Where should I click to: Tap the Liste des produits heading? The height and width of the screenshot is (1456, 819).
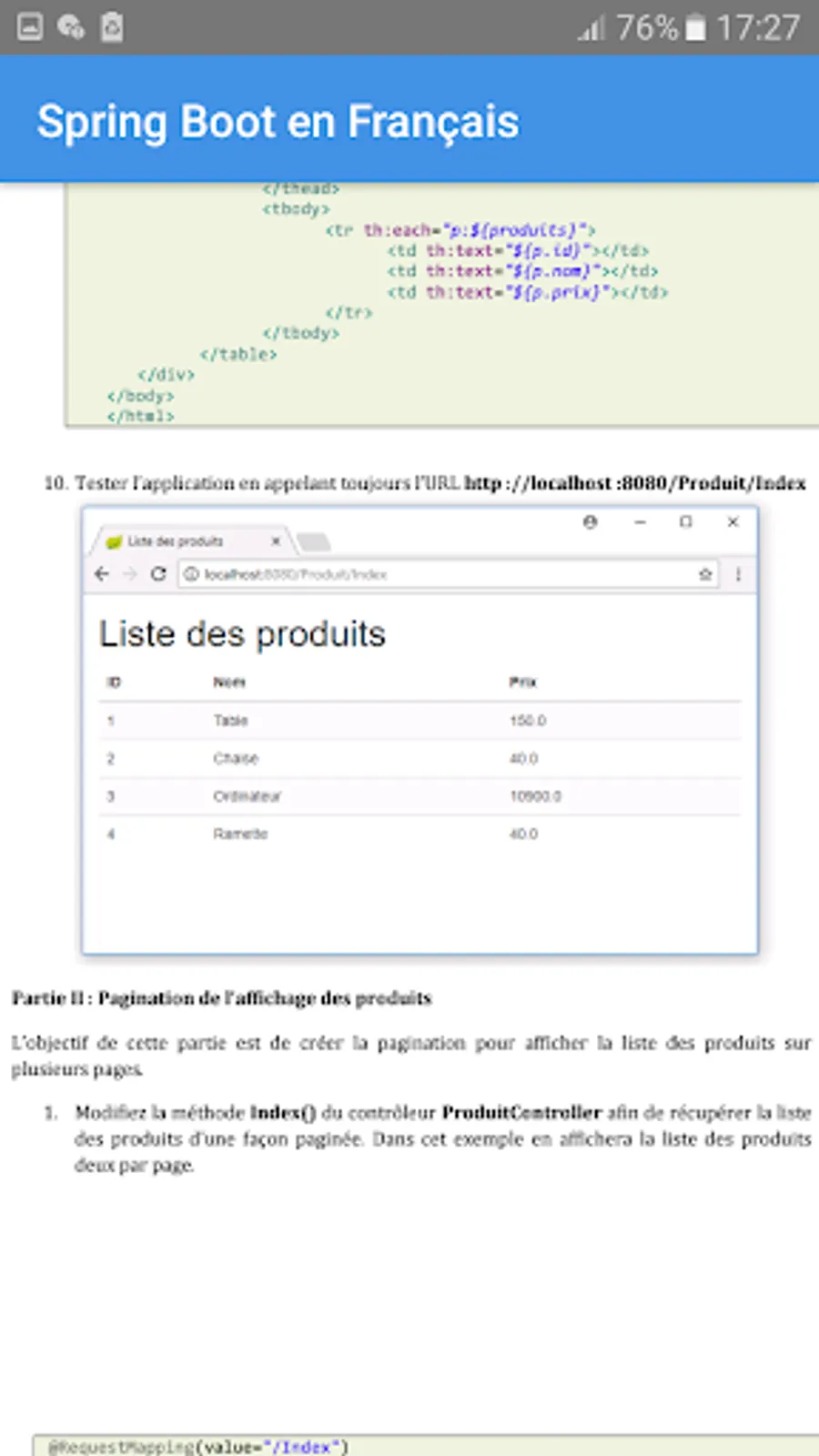tap(242, 634)
